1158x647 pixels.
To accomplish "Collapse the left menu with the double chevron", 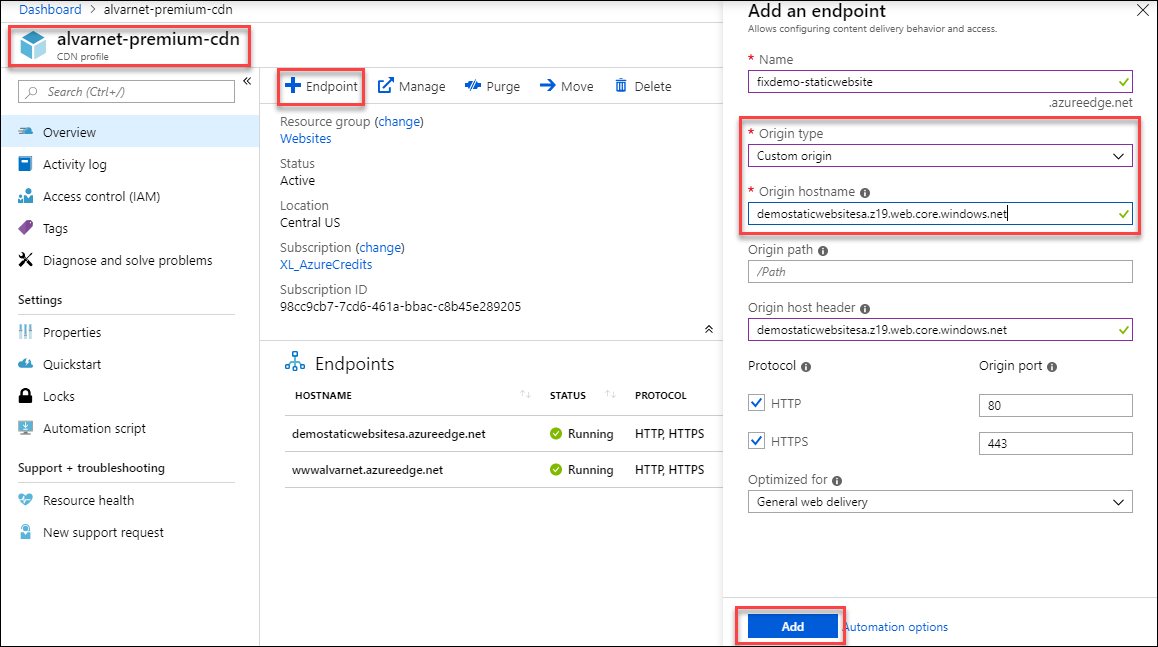I will click(247, 81).
